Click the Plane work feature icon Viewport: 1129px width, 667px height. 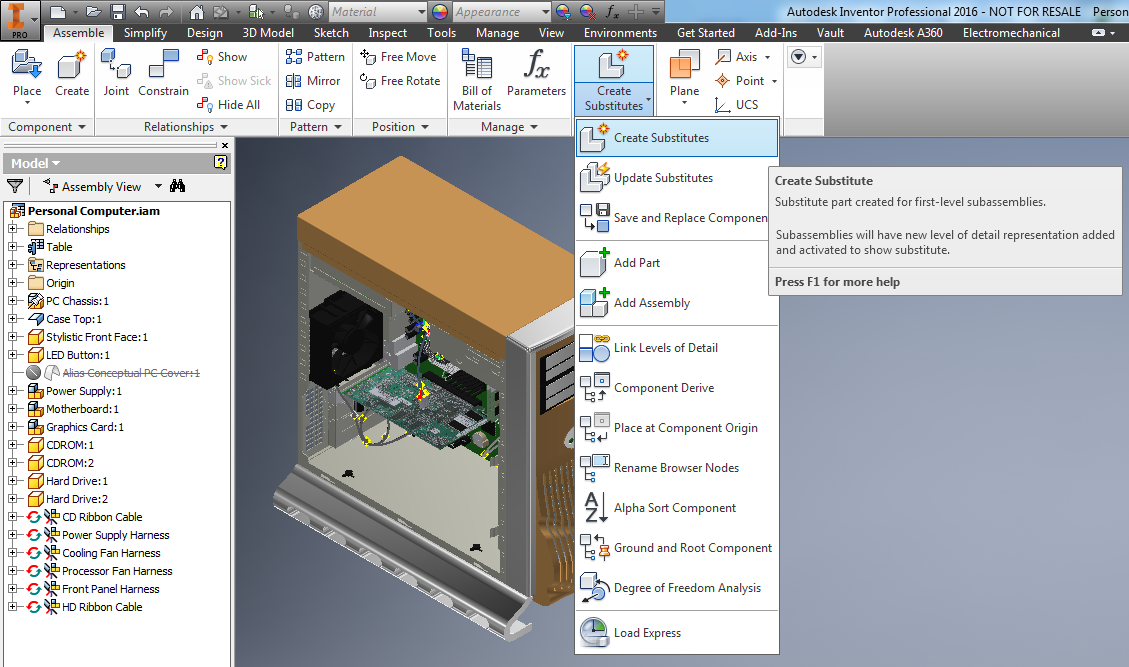[x=684, y=65]
